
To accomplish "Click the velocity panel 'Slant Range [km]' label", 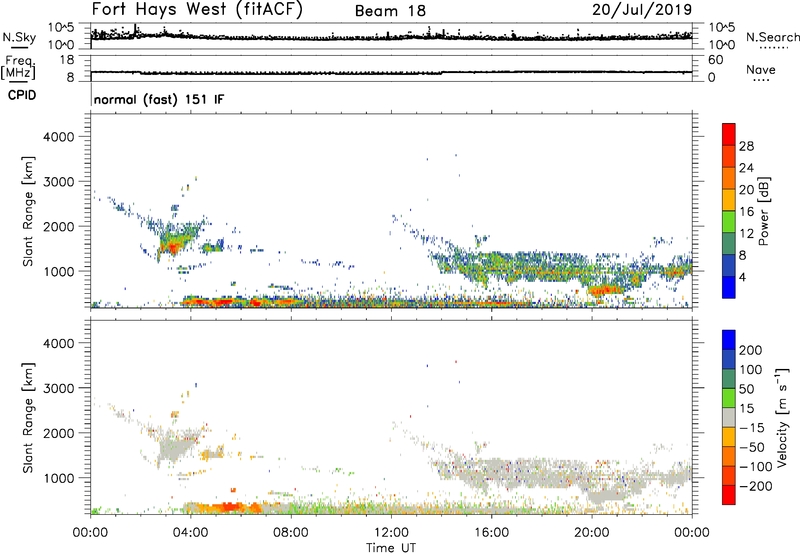I will (x=28, y=418).
